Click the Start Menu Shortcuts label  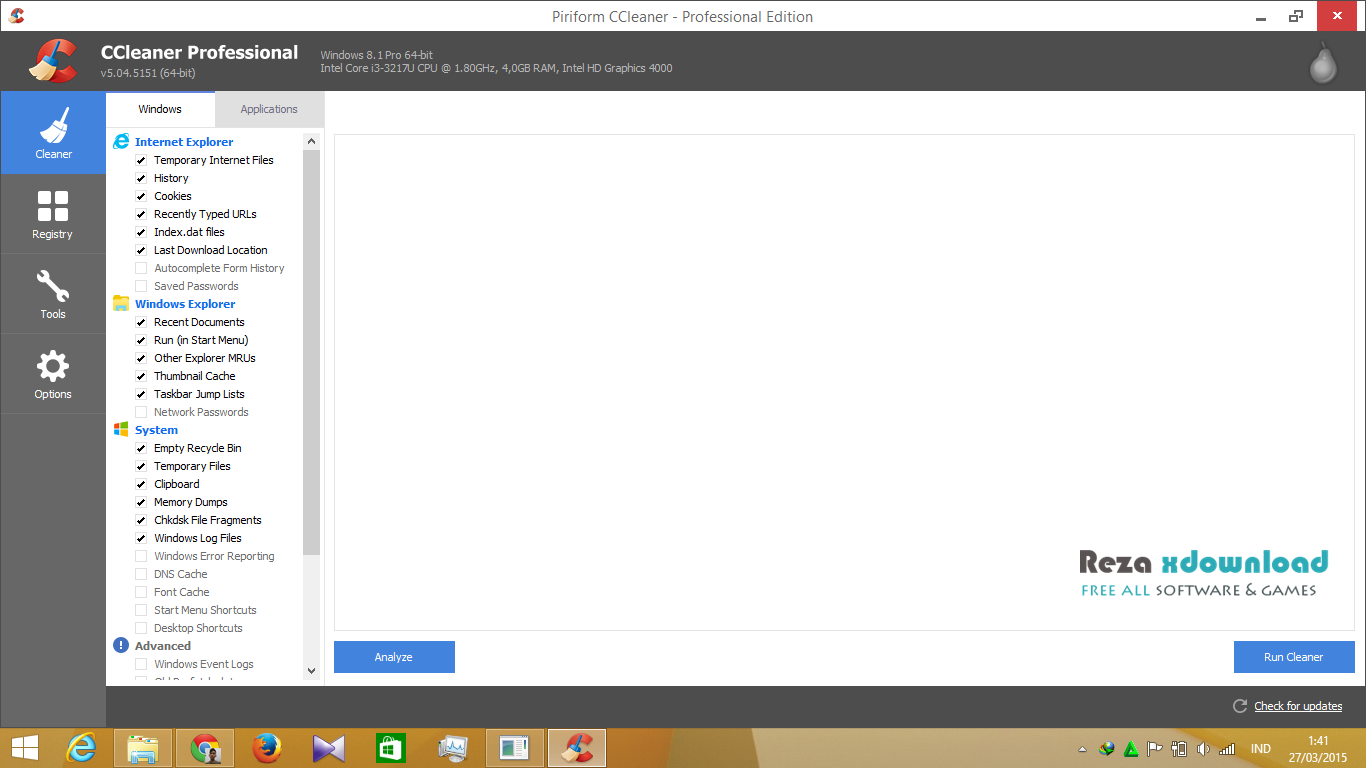point(205,610)
